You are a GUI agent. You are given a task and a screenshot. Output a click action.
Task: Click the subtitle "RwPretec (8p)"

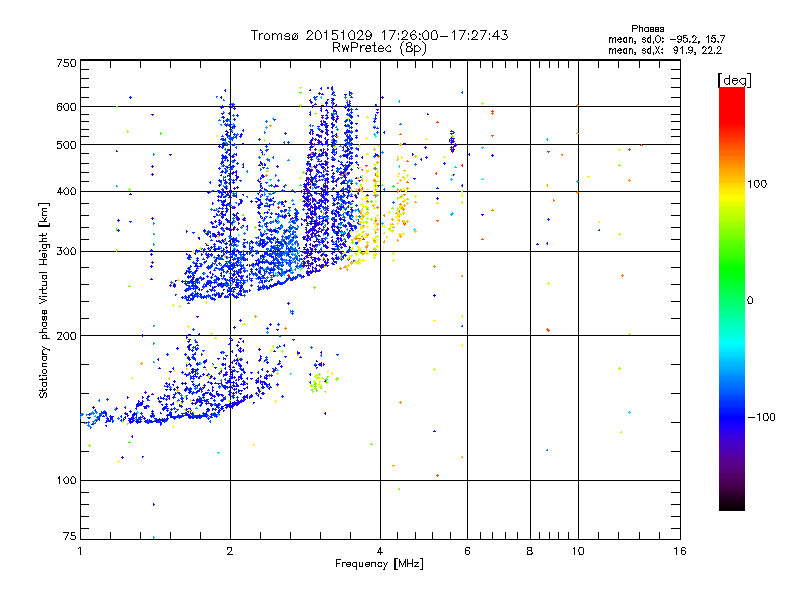pos(379,48)
